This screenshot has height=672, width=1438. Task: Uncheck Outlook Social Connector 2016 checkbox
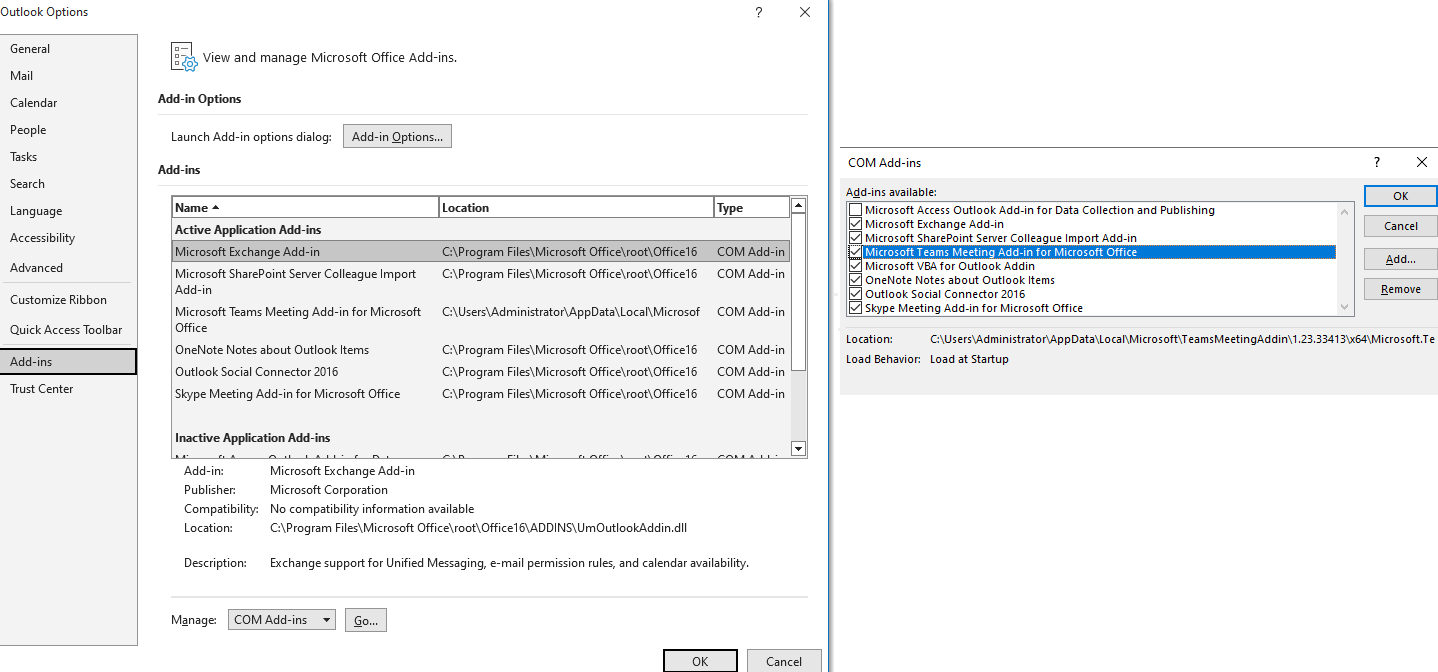point(855,294)
